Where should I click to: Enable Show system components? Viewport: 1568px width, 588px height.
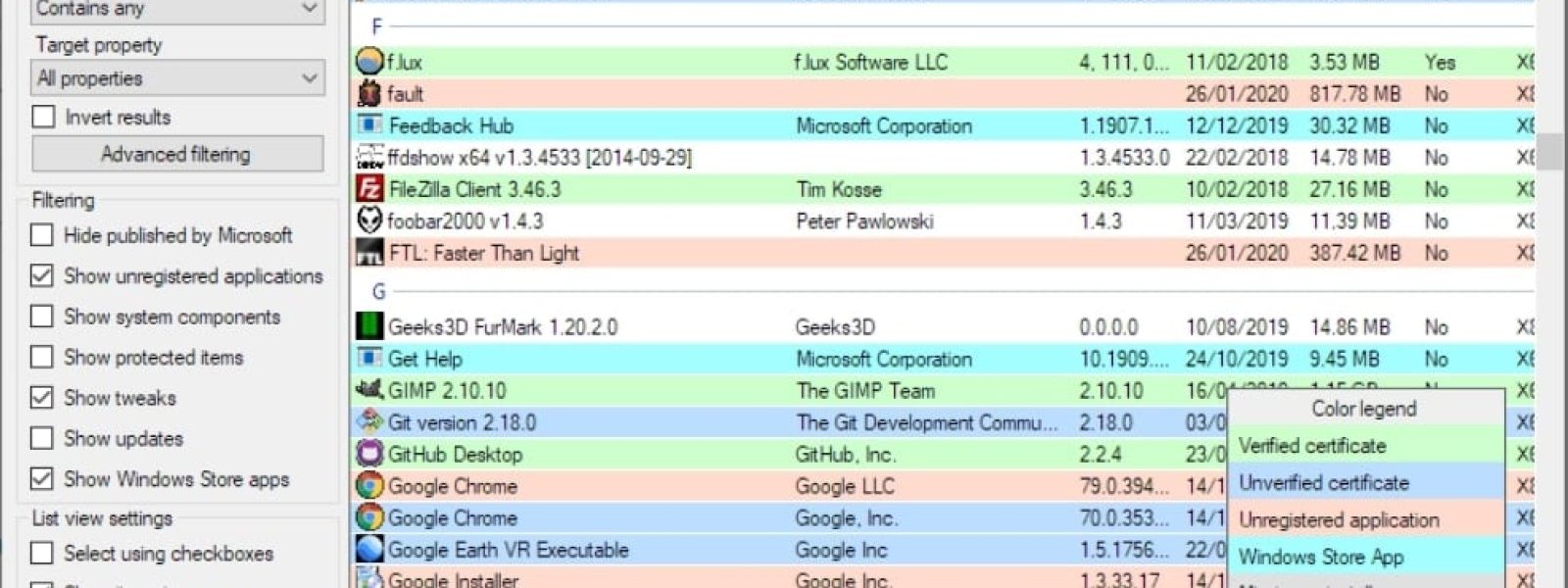(41, 317)
